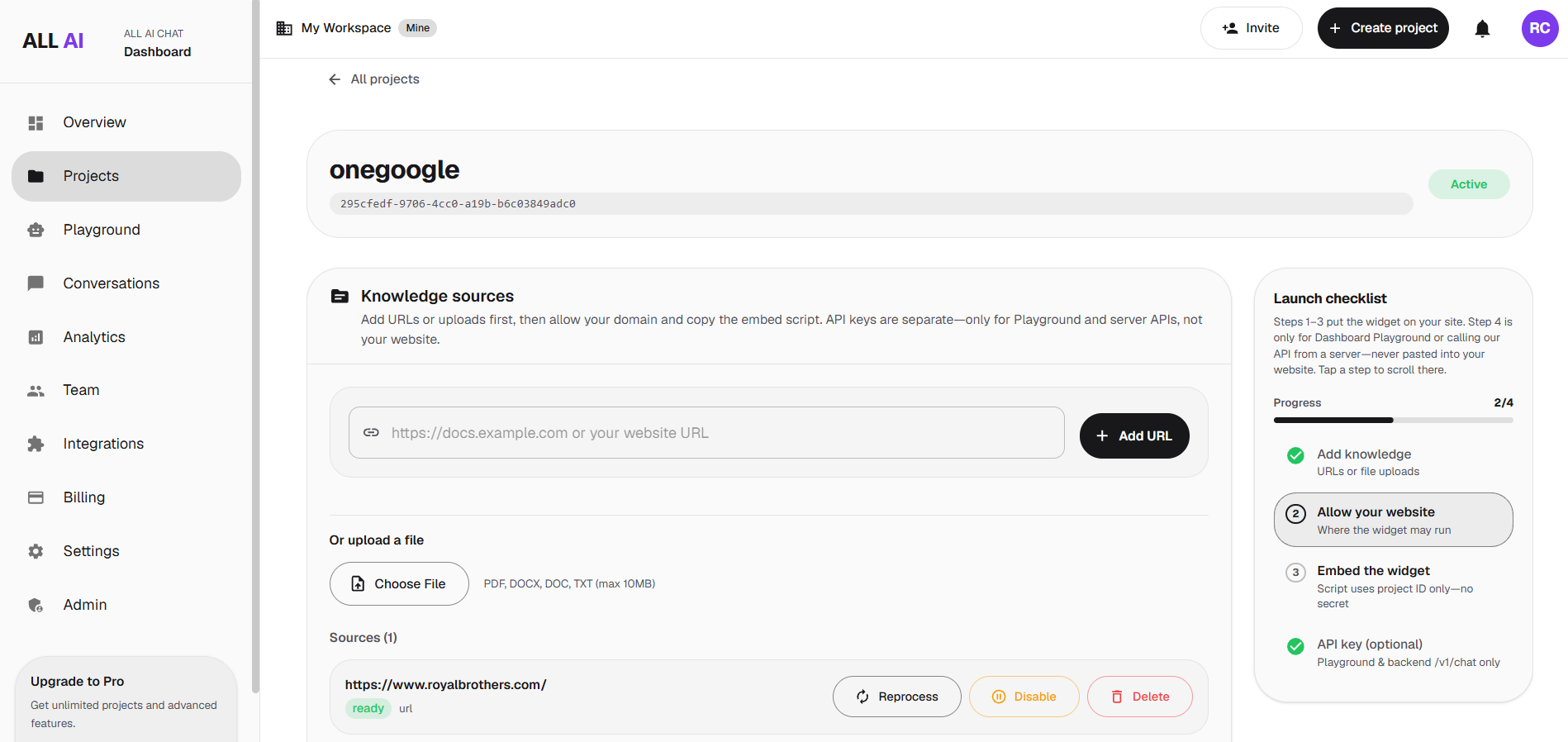
Task: Select the API key (optional) checklist step
Action: click(1393, 653)
